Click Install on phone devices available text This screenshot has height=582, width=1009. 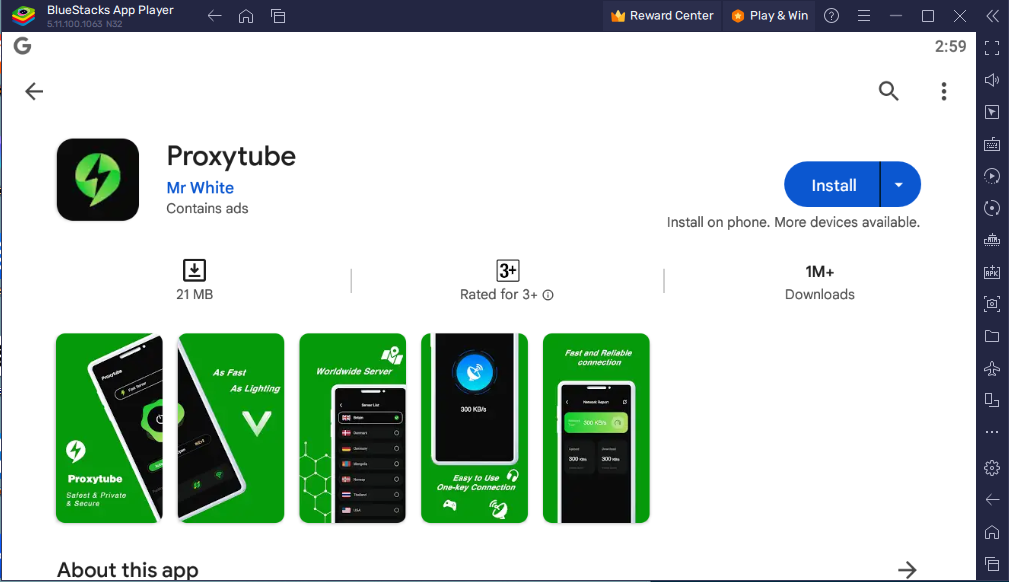click(x=793, y=222)
